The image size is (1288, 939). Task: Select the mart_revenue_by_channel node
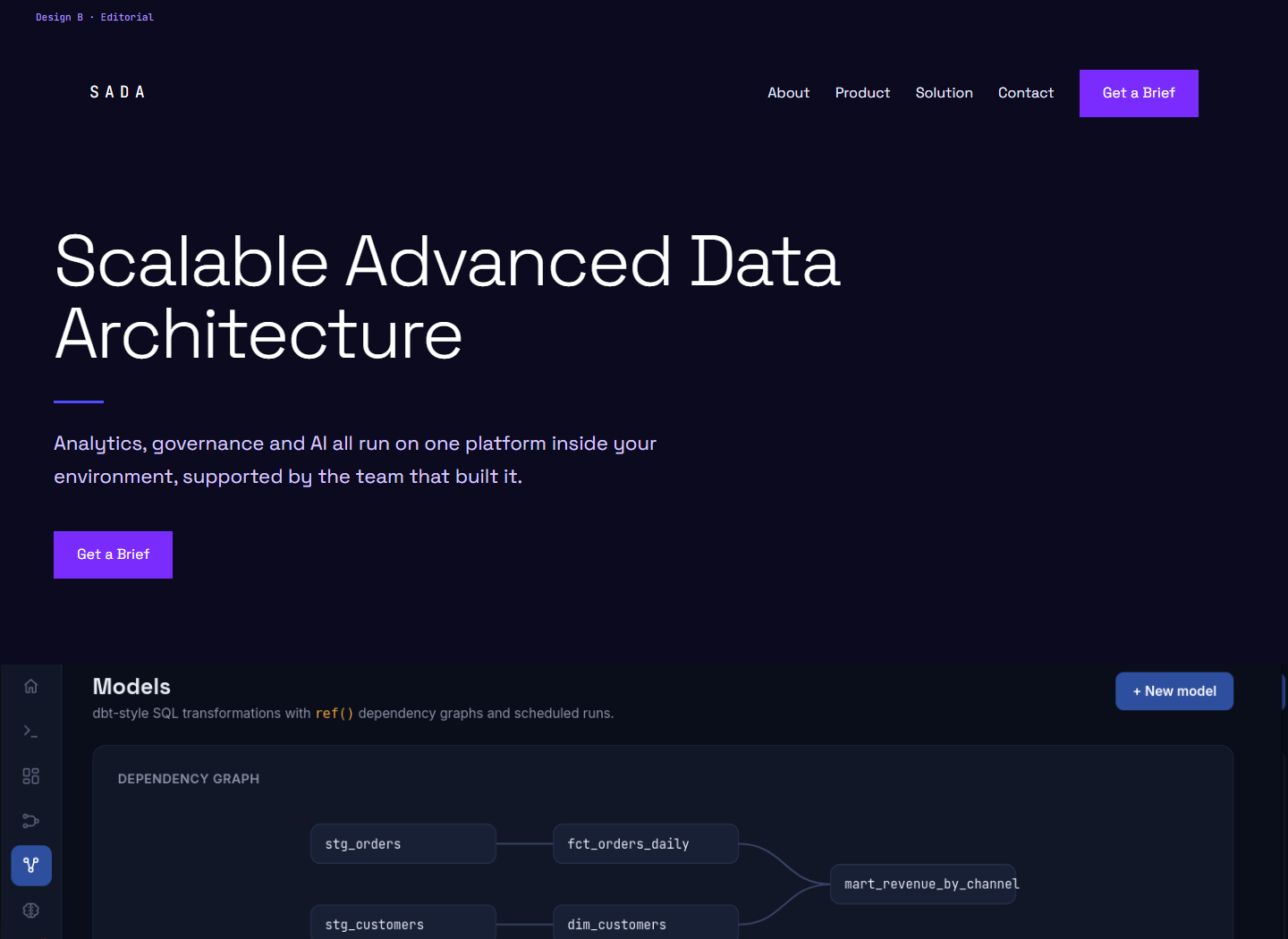click(x=924, y=884)
